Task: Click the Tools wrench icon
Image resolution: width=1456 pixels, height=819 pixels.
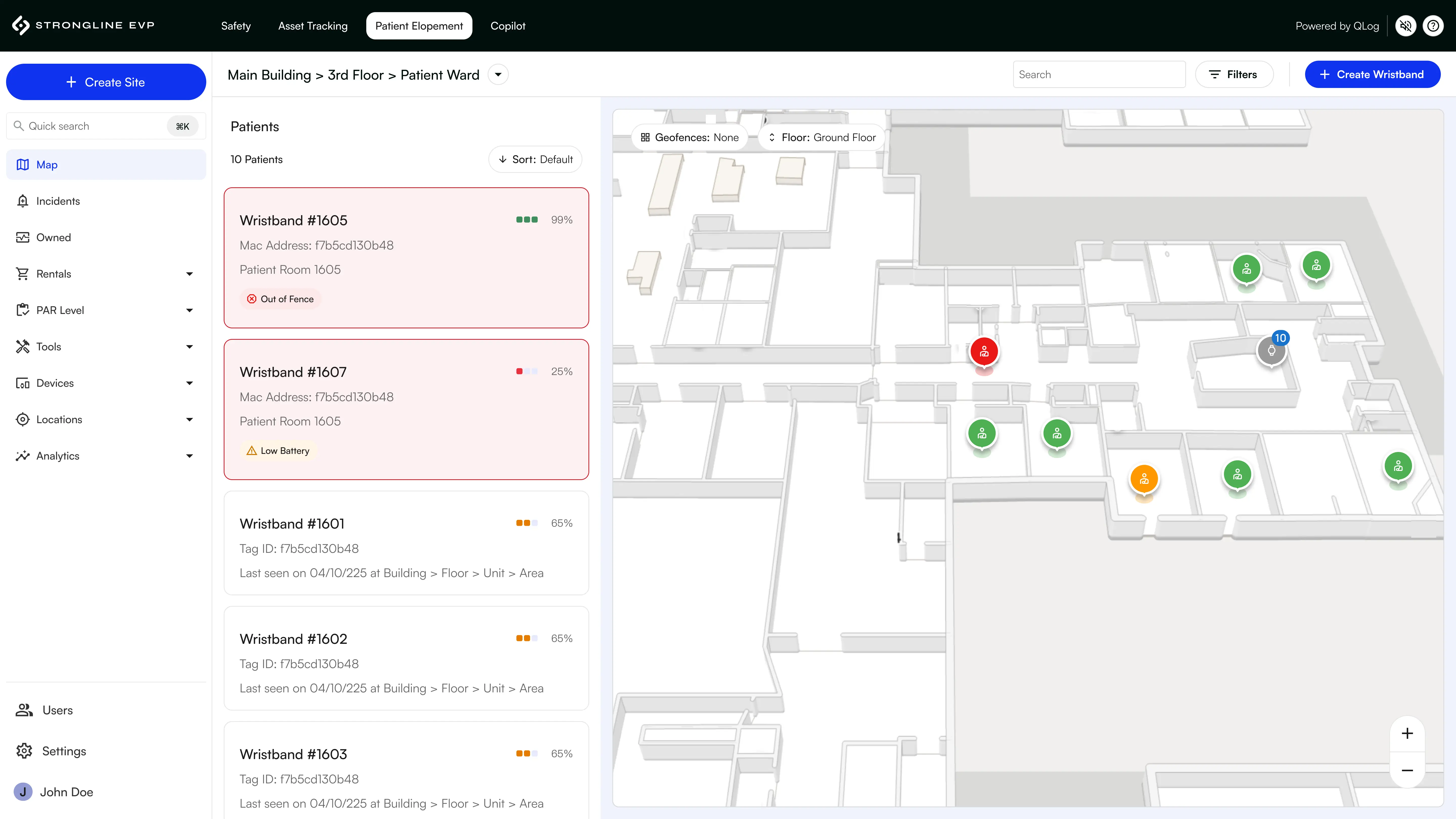Action: (x=22, y=347)
